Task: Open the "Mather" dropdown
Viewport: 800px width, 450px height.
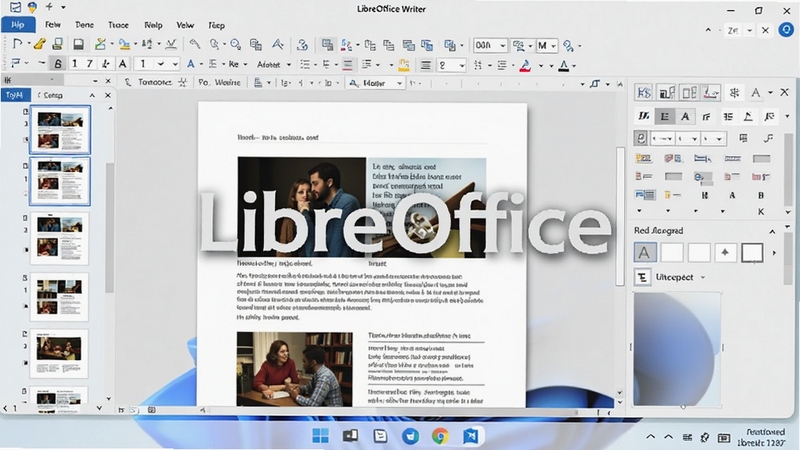Action: click(x=375, y=83)
